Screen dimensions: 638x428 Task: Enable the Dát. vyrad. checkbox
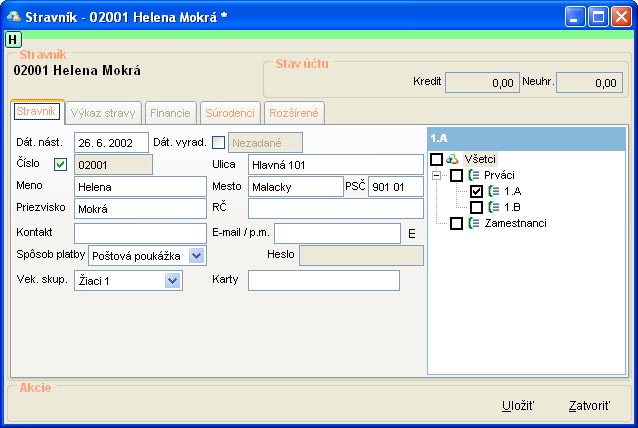click(219, 142)
